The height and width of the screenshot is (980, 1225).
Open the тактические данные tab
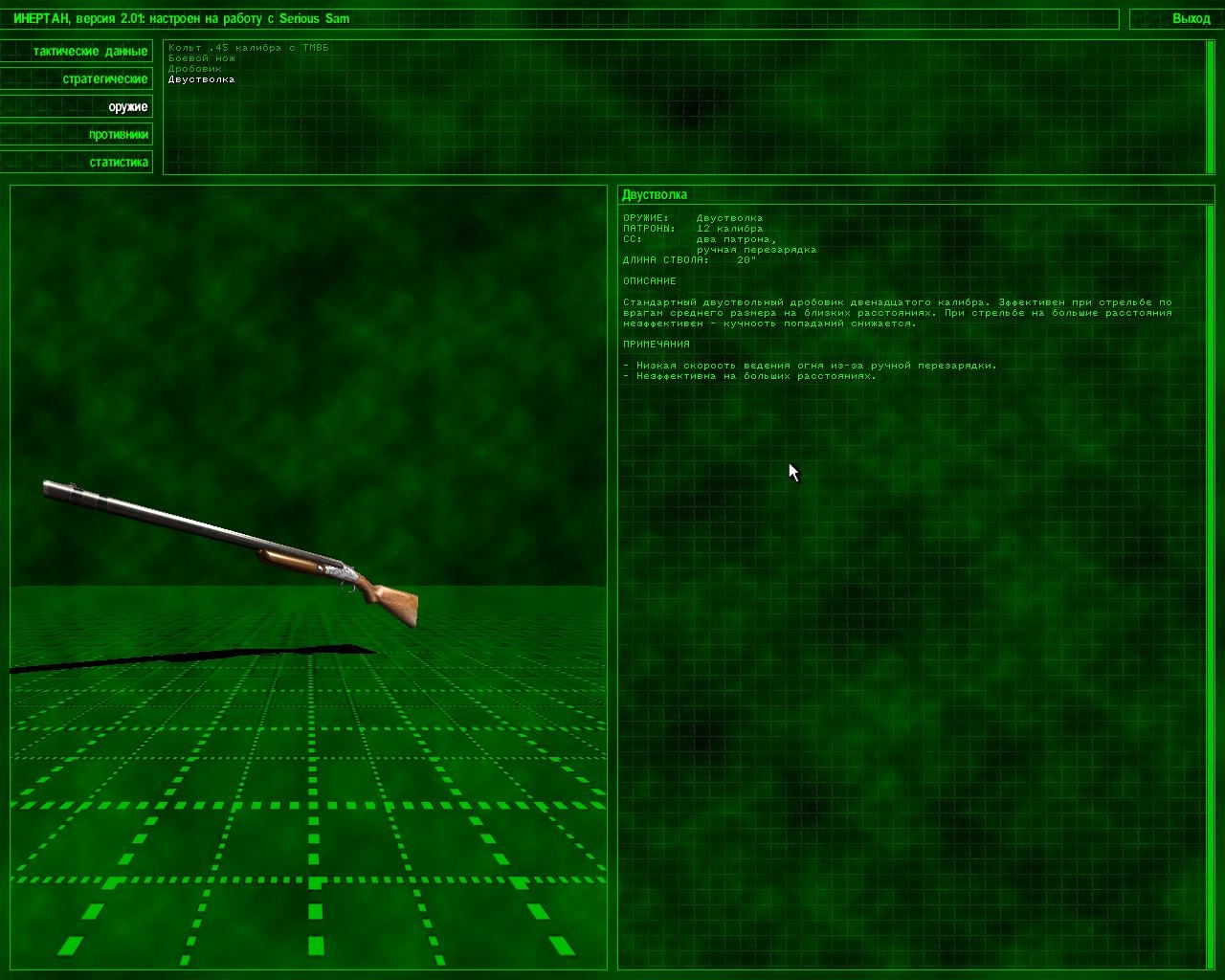point(77,51)
